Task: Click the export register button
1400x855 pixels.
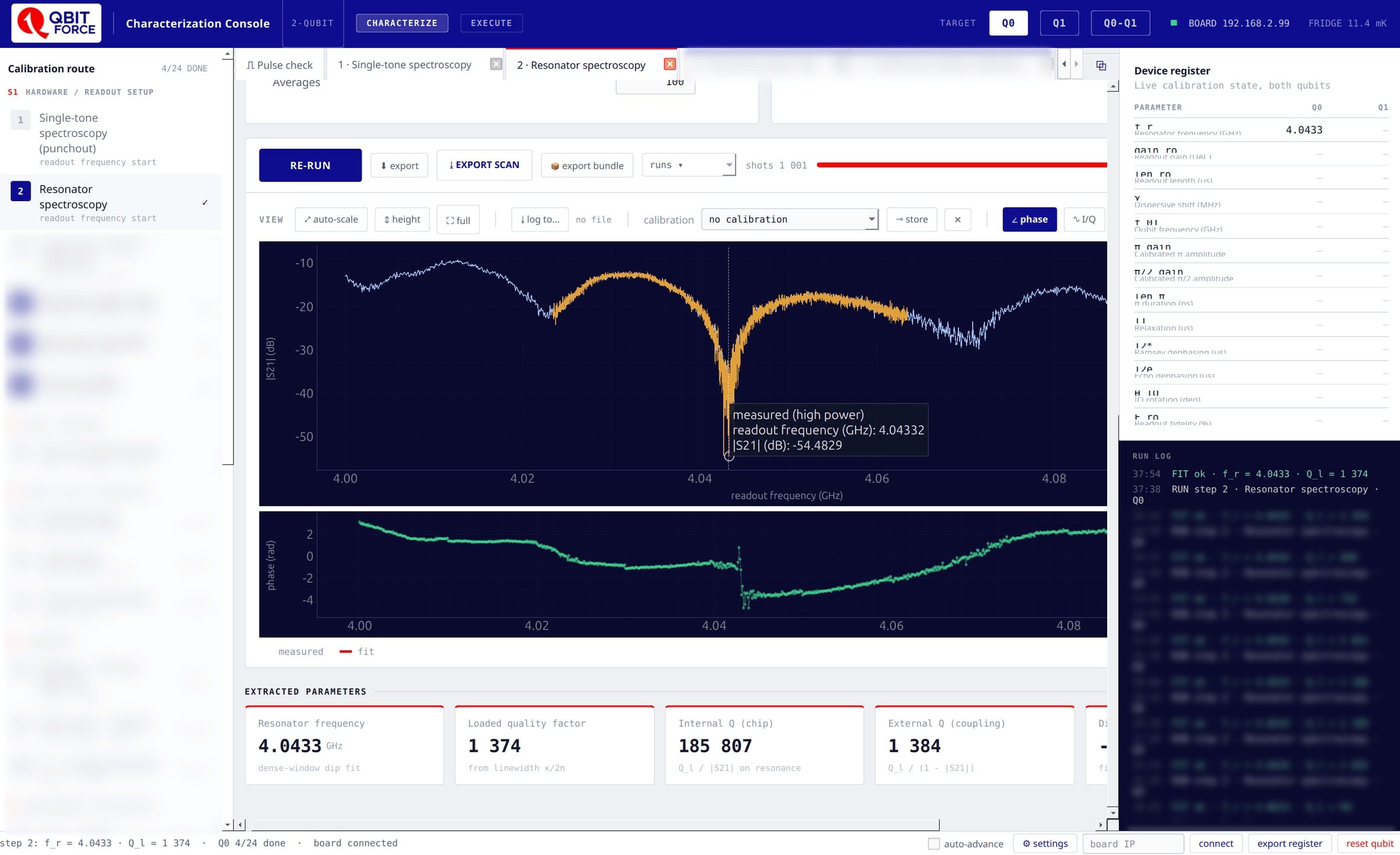Action: point(1289,843)
